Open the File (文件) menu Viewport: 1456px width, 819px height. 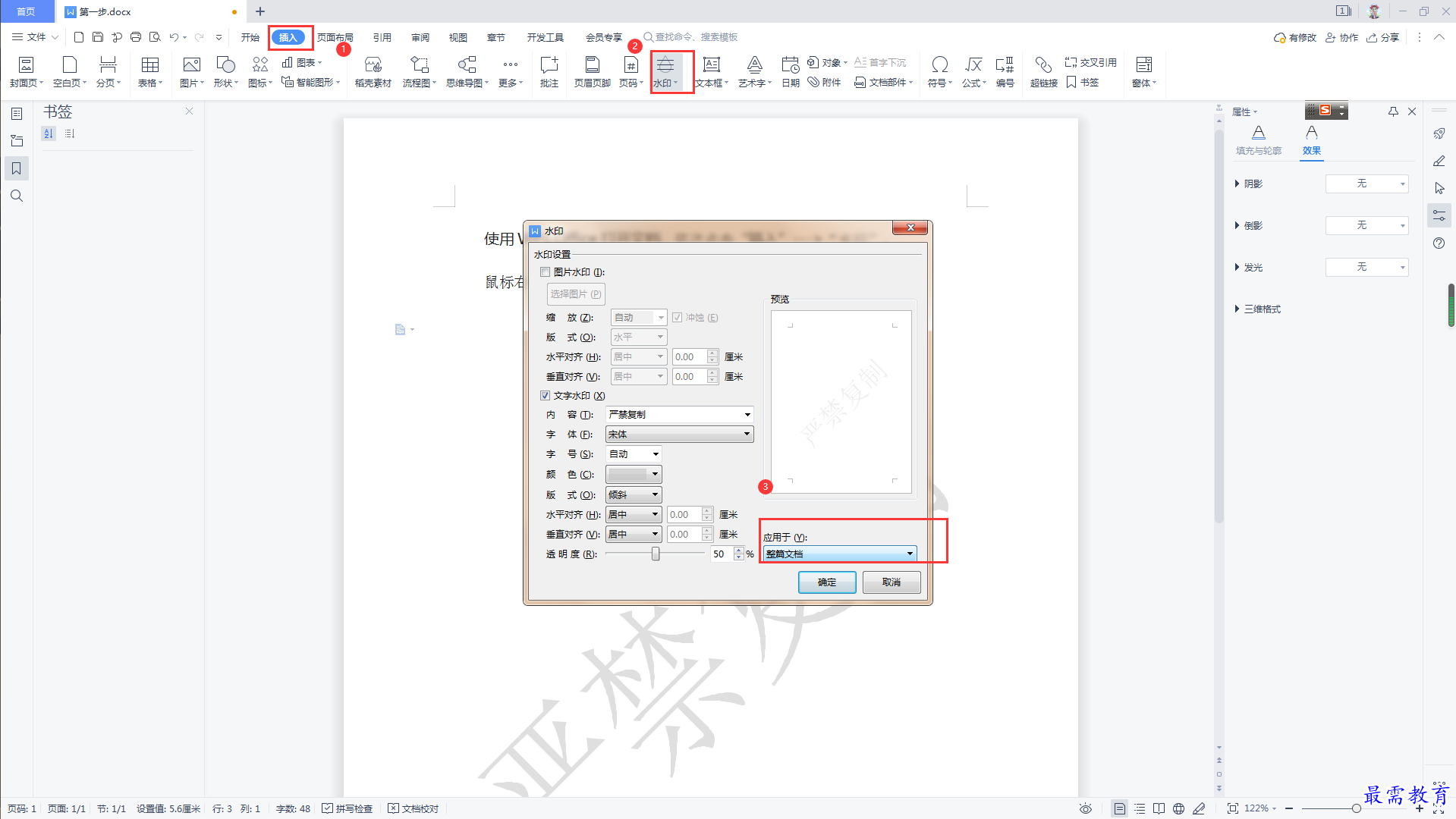35,37
